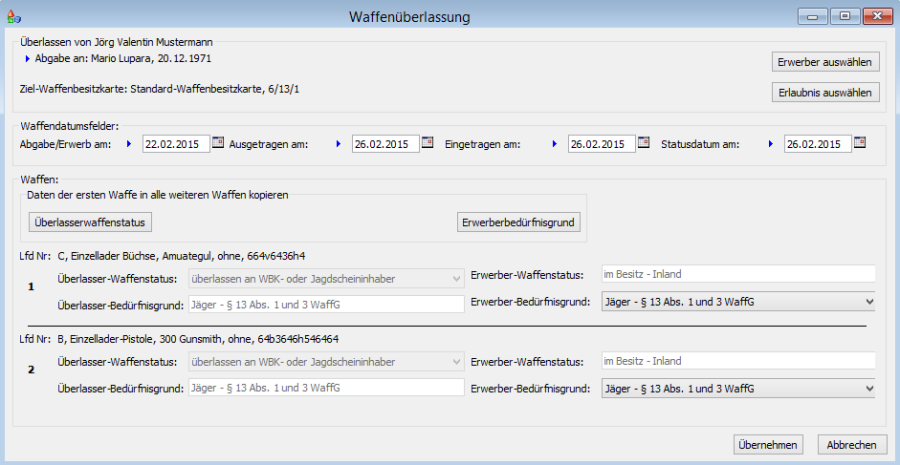Open Überlasser-Waffenstatus dropdown for weapon 1
900x465 pixels.
457,275
